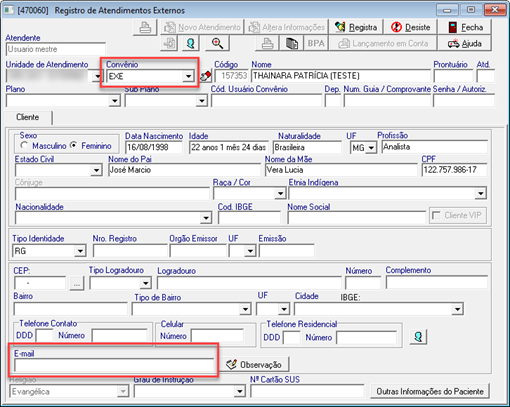This screenshot has width=510, height=407.
Task: Click the head icon beside Telefone Residencial
Action: pyautogui.click(x=418, y=337)
